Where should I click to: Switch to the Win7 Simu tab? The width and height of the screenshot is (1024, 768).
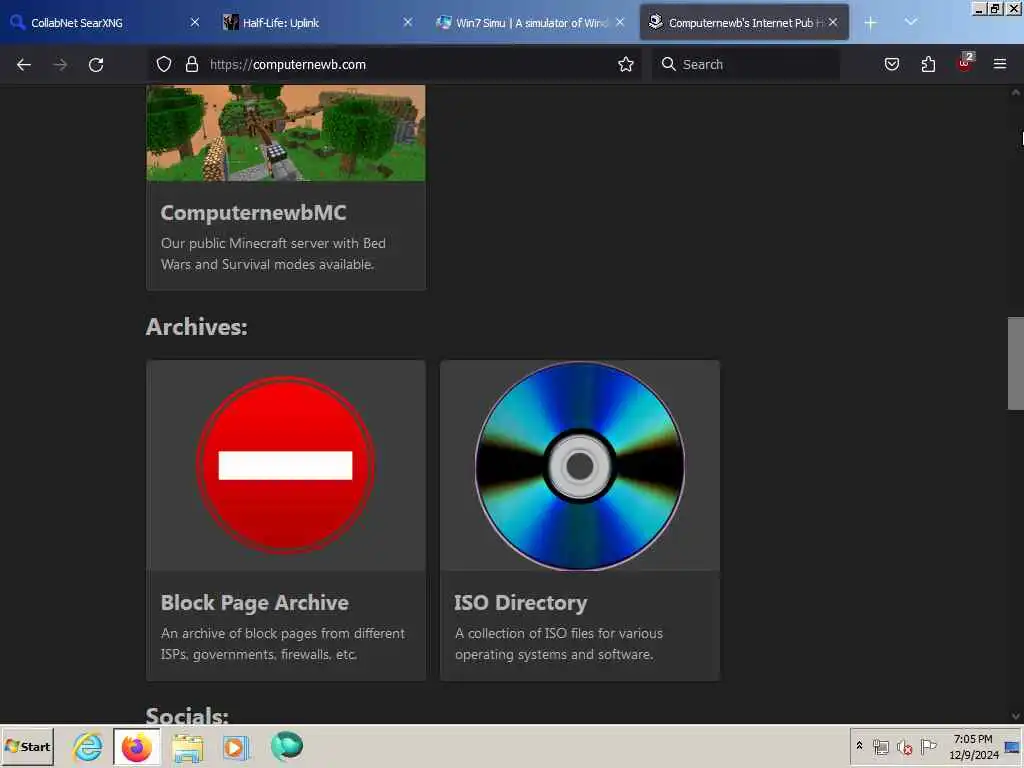pos(530,23)
